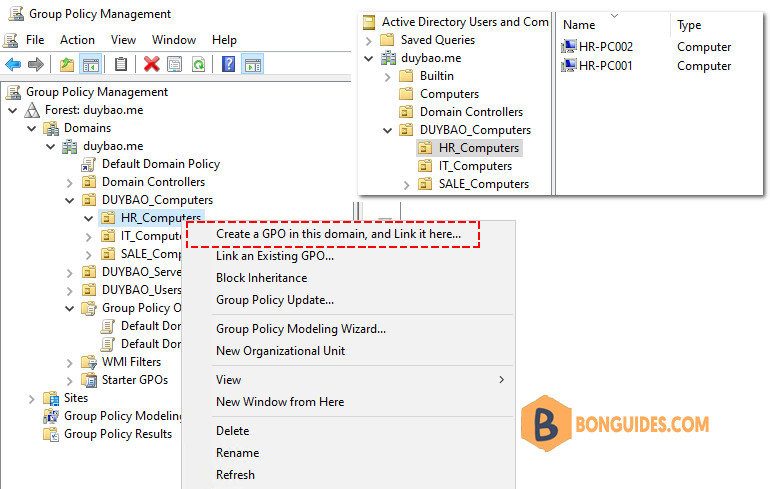Collapse DUYBAO_Computers in GPM tree
The image size is (770, 489).
tap(70, 200)
